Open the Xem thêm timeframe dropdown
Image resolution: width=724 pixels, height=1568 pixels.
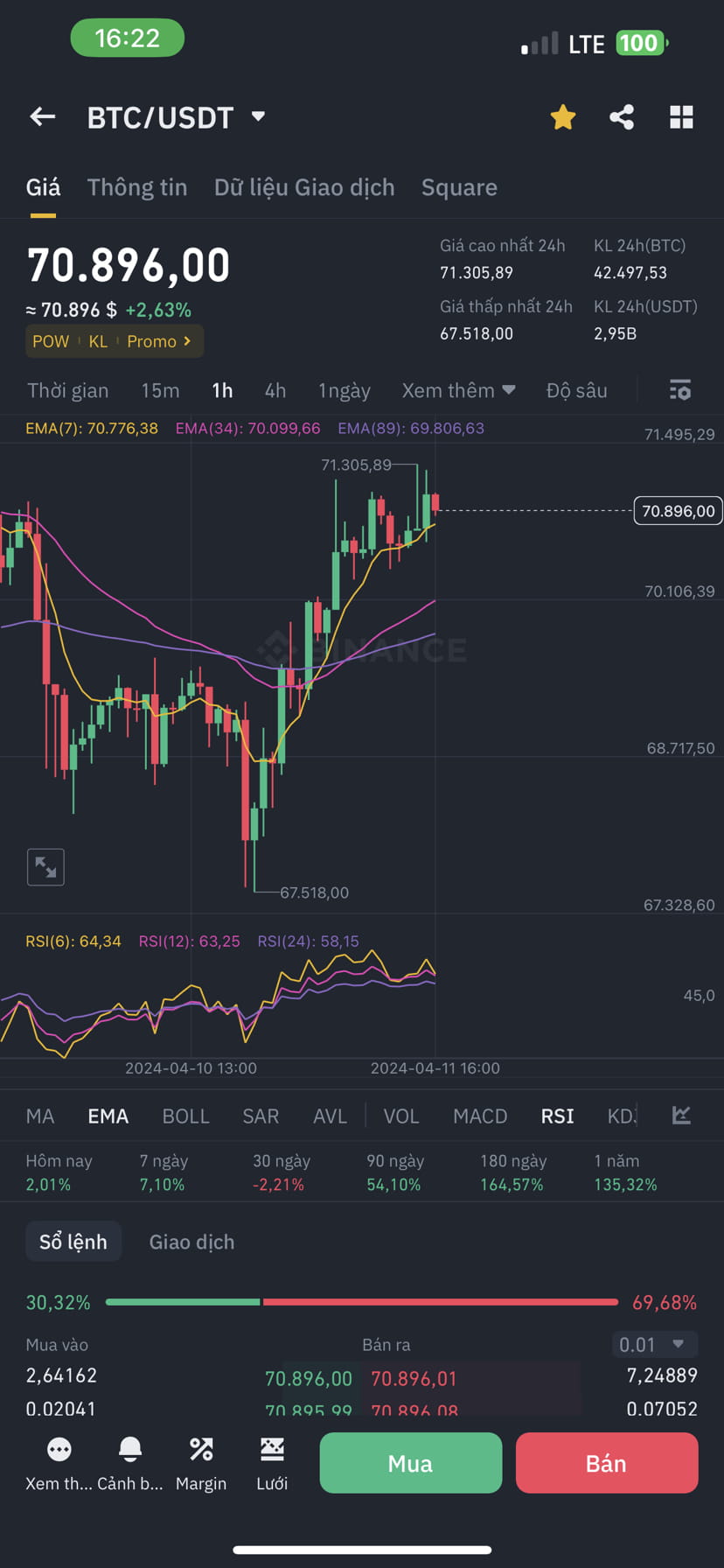click(458, 390)
